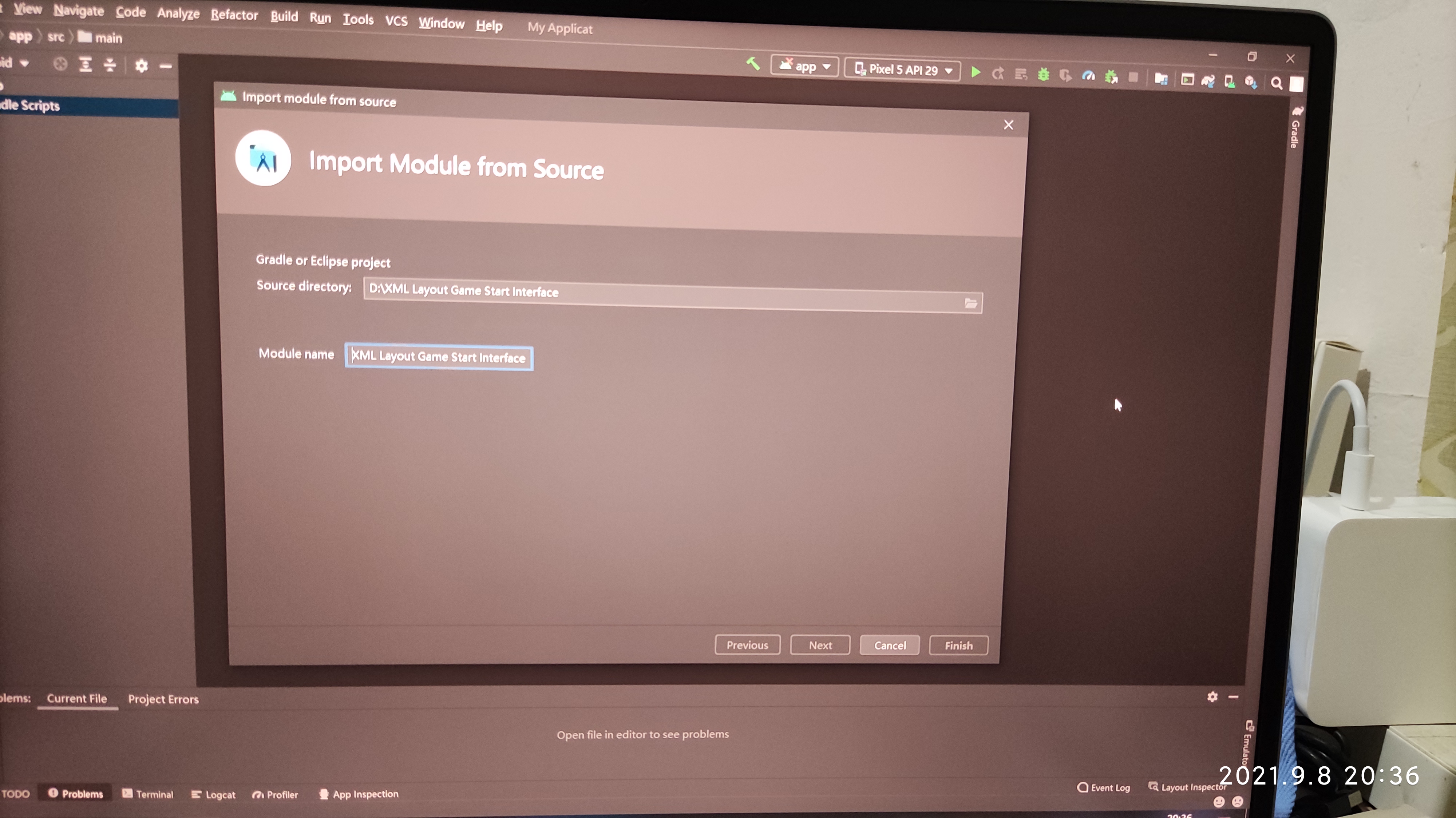1456x818 pixels.
Task: Open the Project Structure folder icon
Action: pos(1161,79)
